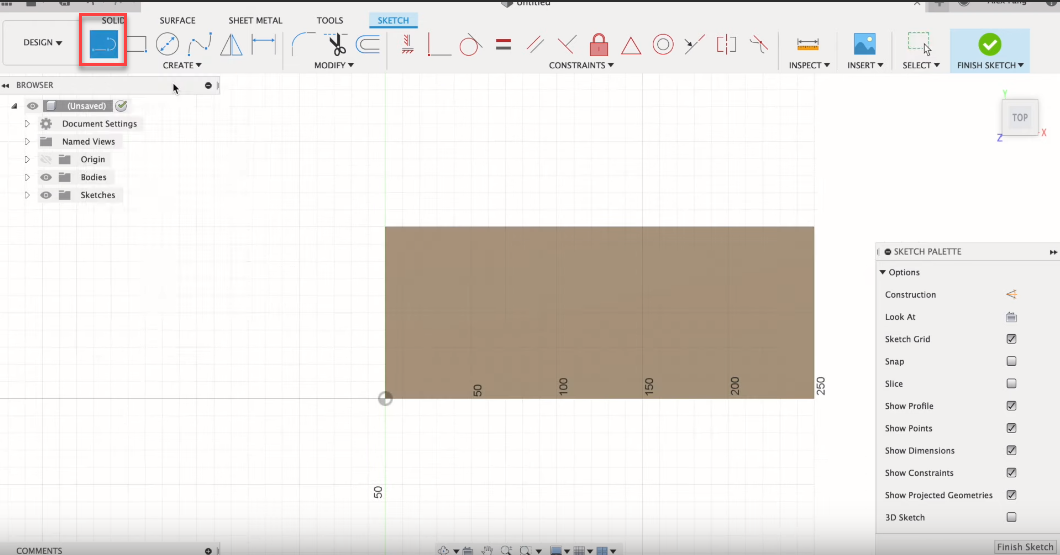Image resolution: width=1060 pixels, height=555 pixels.
Task: Select the Sketch Dimension tool
Action: [x=263, y=45]
